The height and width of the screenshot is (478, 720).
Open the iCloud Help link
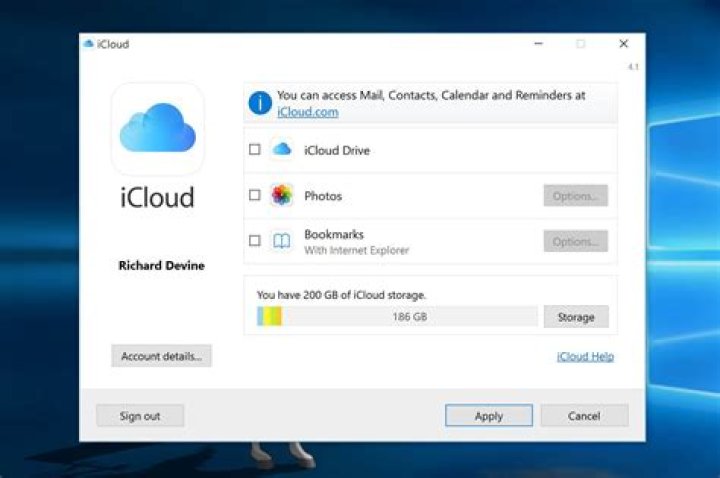point(585,356)
